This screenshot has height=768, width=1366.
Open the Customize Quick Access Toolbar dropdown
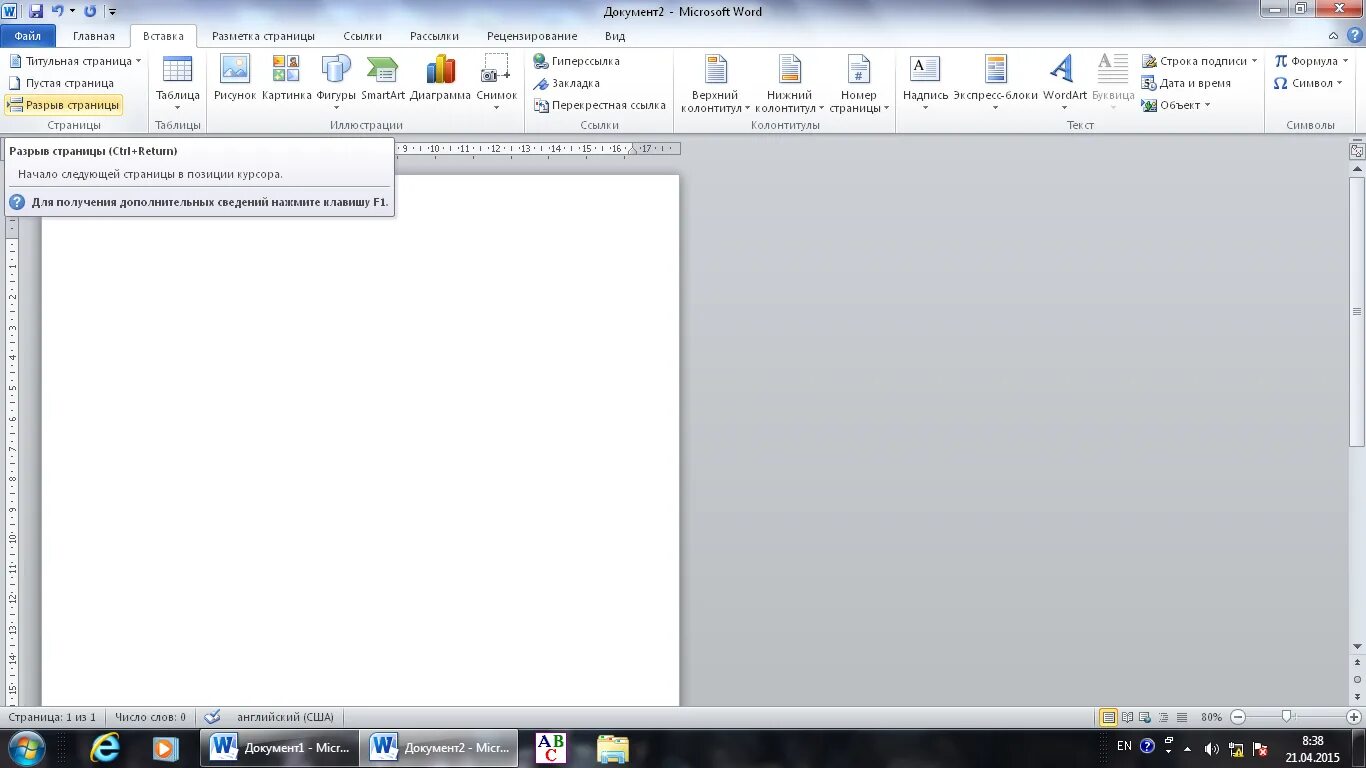112,12
